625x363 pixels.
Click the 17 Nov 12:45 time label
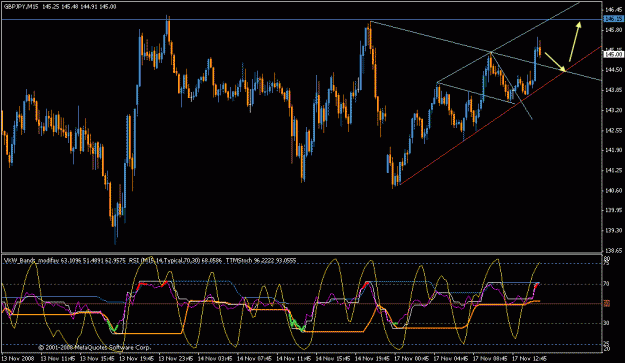[x=530, y=358]
